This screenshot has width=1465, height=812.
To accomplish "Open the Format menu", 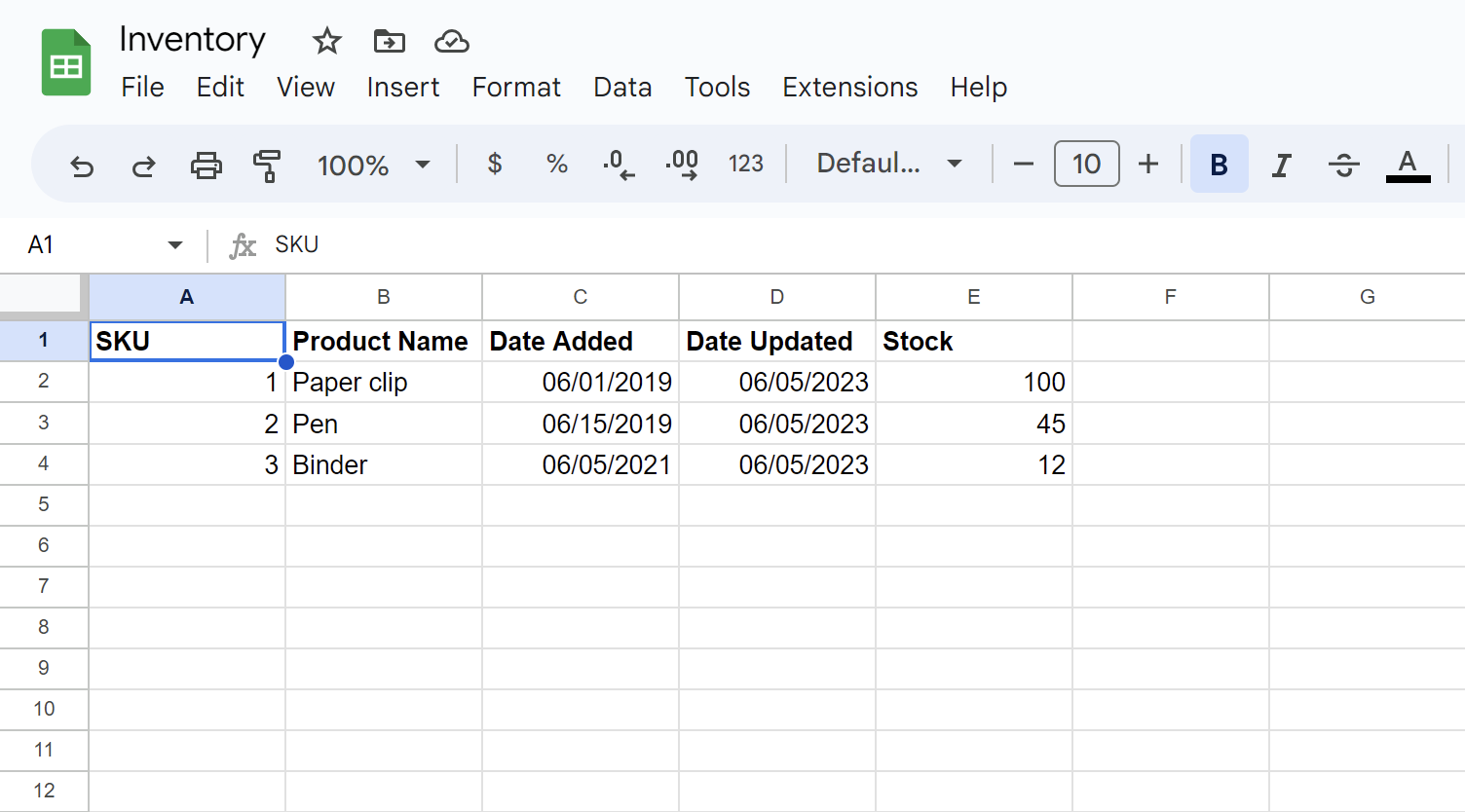I will [516, 88].
